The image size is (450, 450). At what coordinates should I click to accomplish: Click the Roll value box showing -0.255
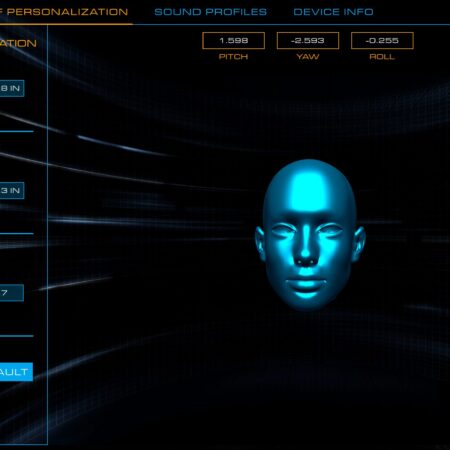382,41
